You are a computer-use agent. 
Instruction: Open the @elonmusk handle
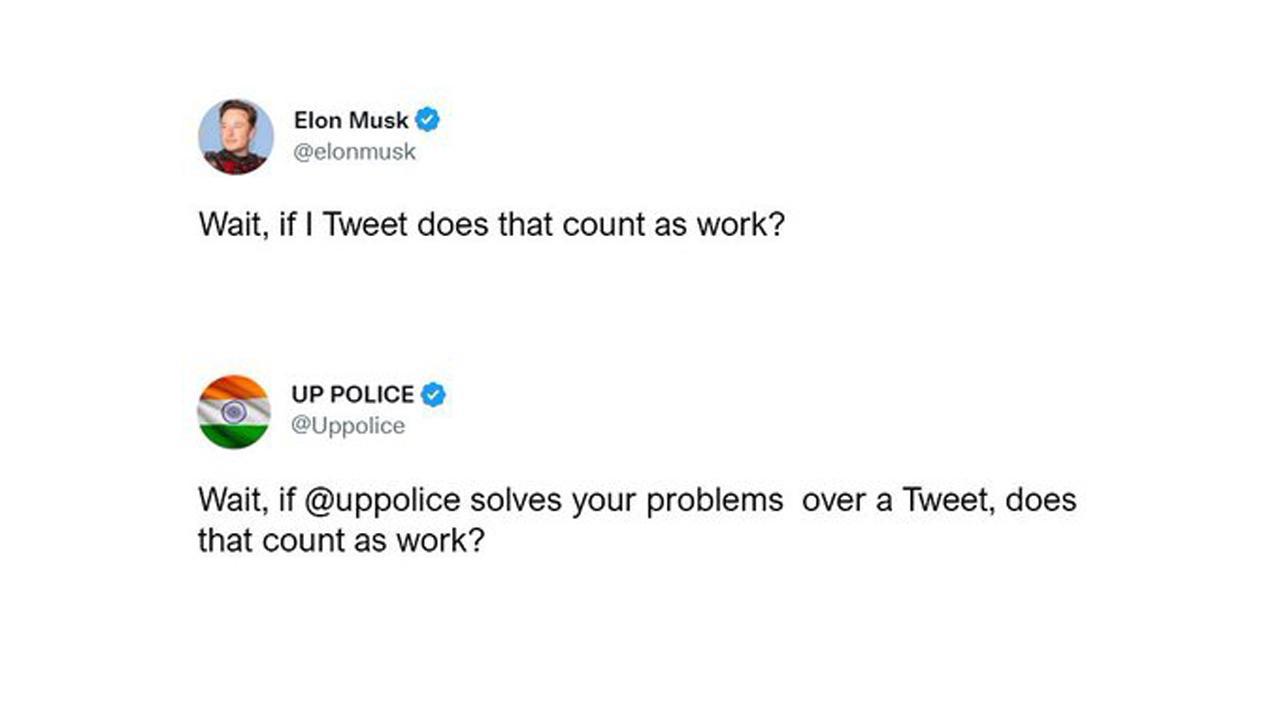click(x=354, y=152)
